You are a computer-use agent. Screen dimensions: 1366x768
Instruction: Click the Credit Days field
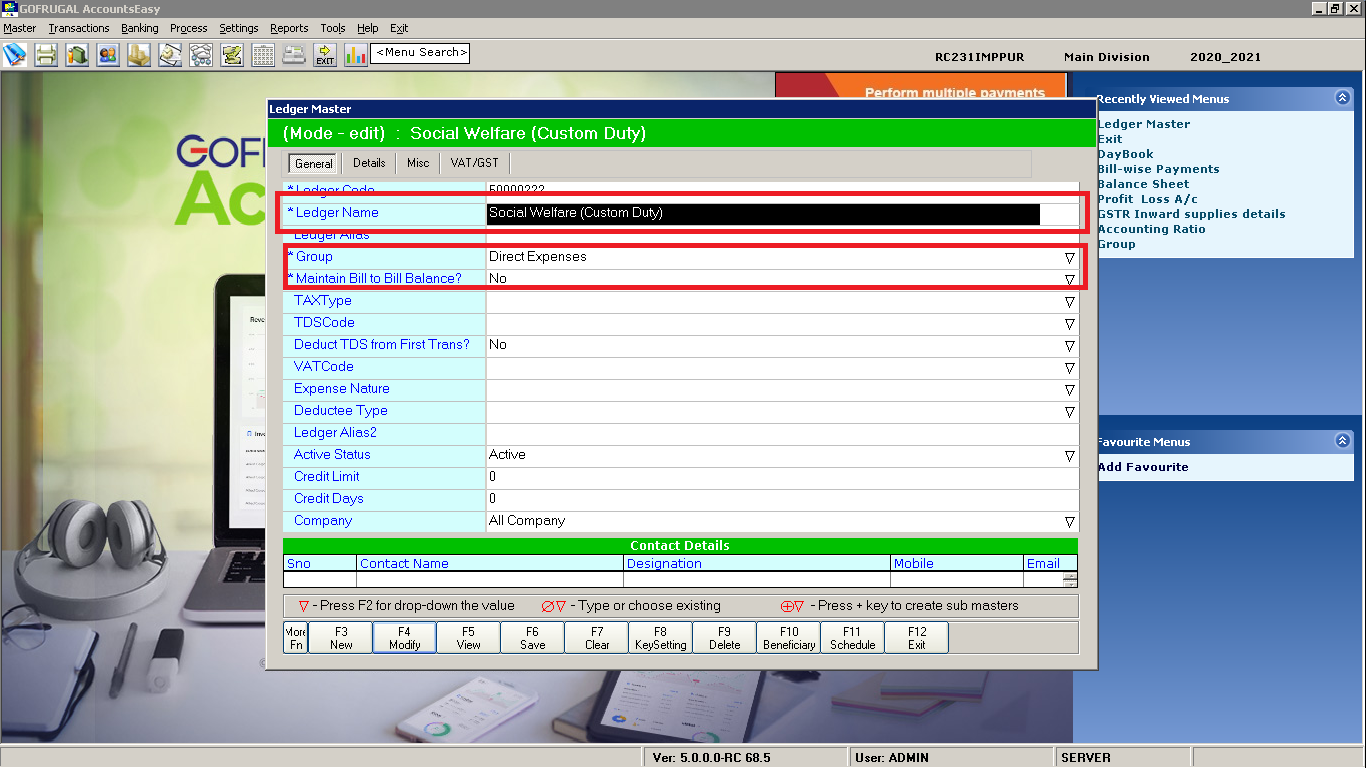click(x=782, y=499)
